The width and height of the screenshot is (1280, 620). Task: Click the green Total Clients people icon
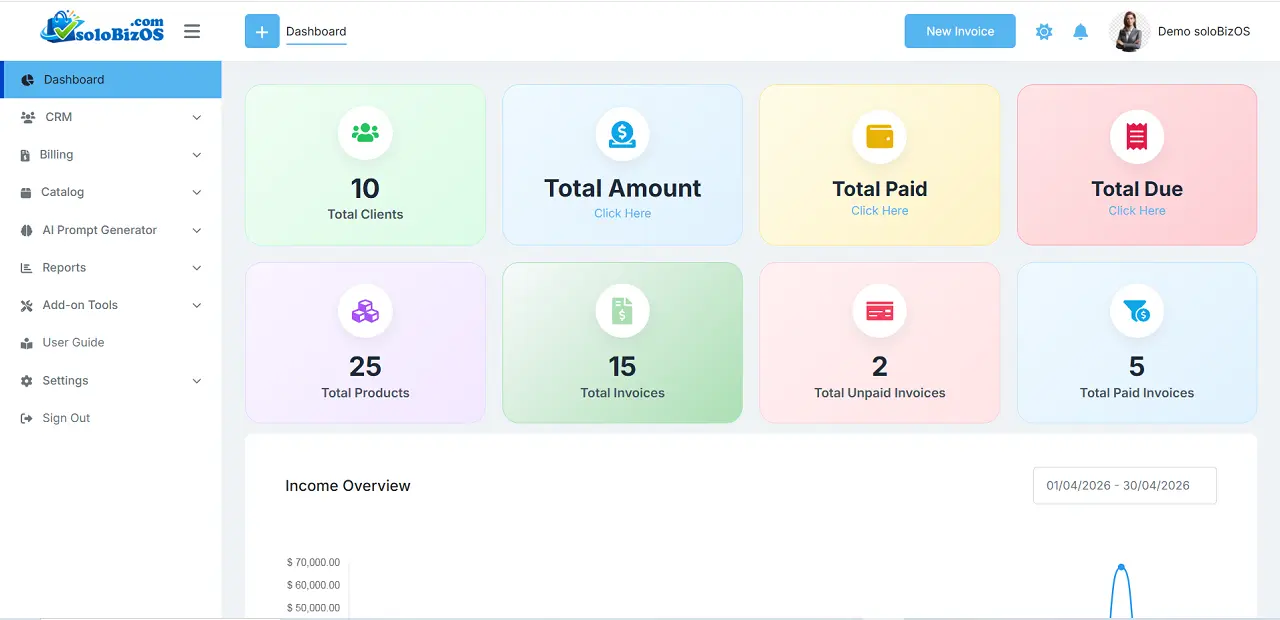(365, 133)
